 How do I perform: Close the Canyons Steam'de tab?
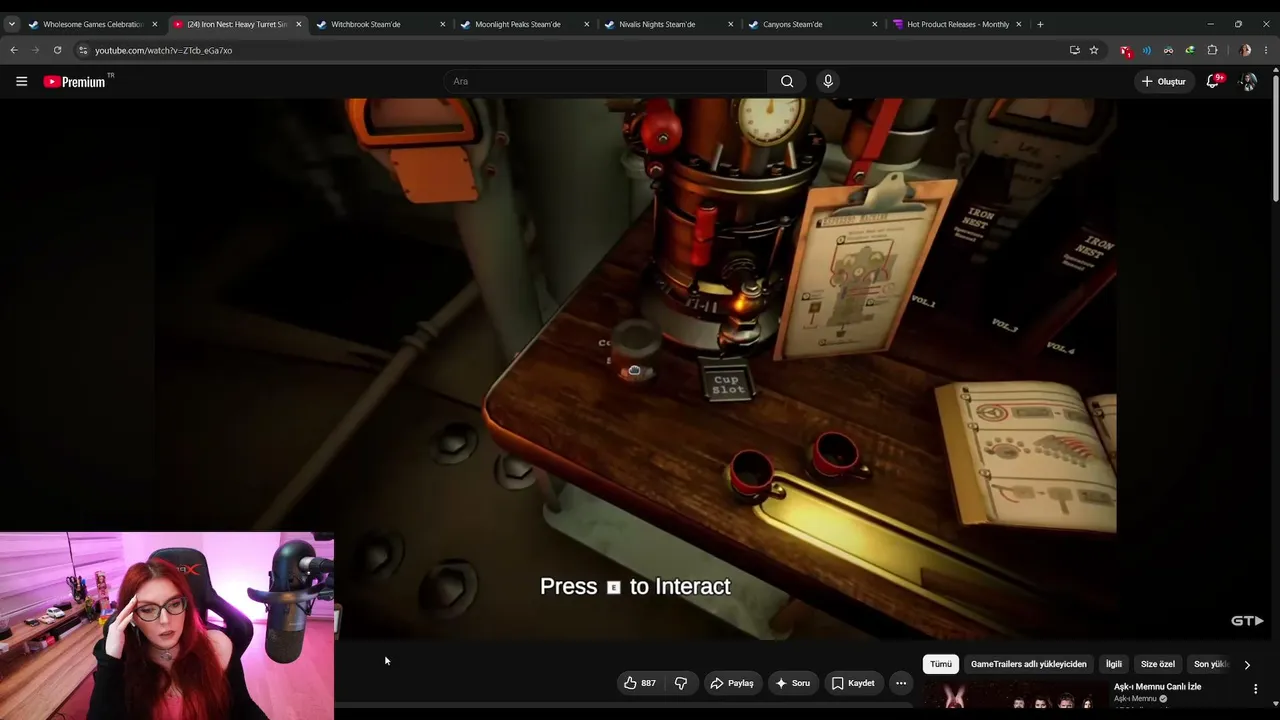(875, 24)
